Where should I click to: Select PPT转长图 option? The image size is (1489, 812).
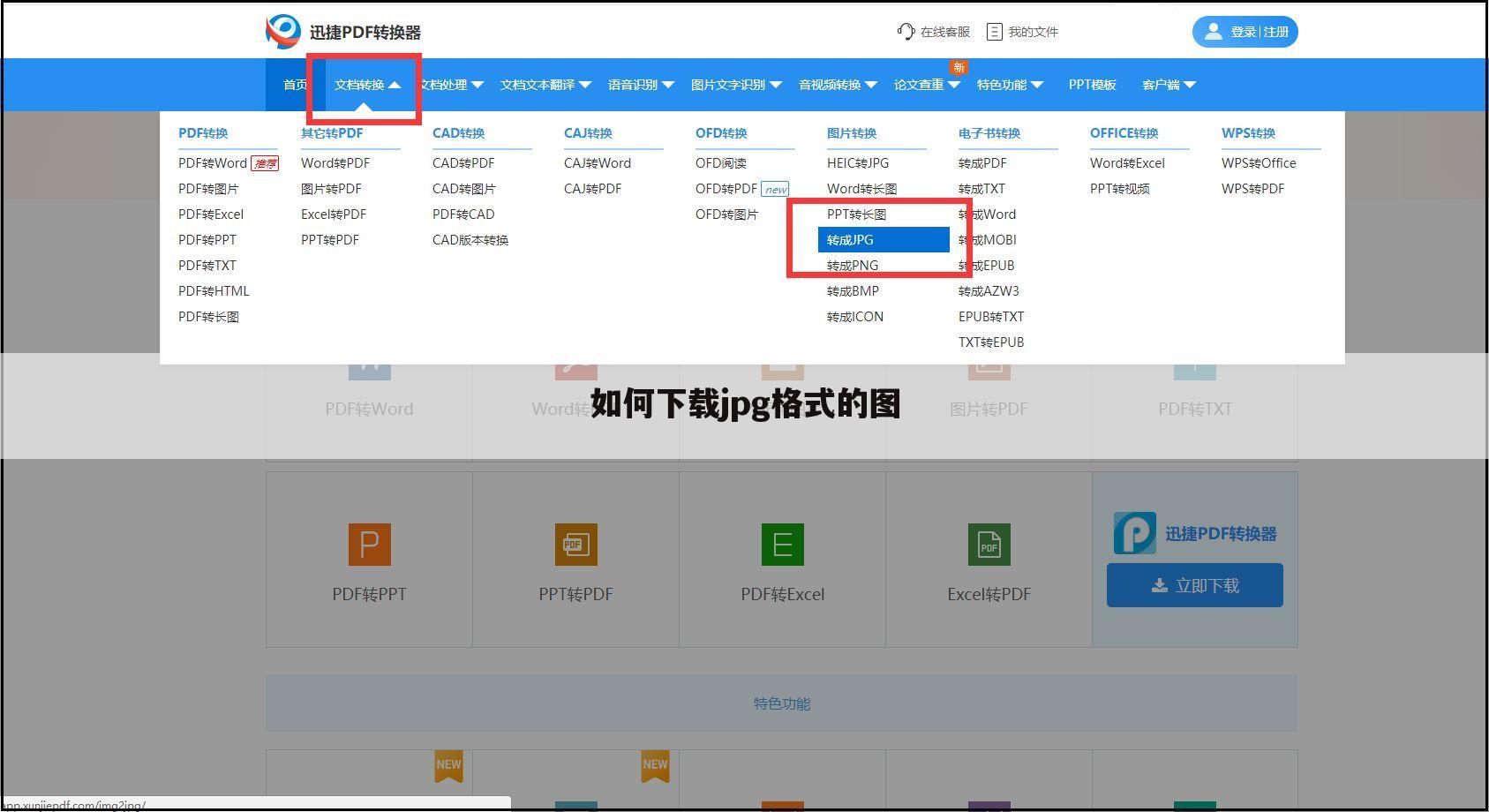(x=857, y=214)
